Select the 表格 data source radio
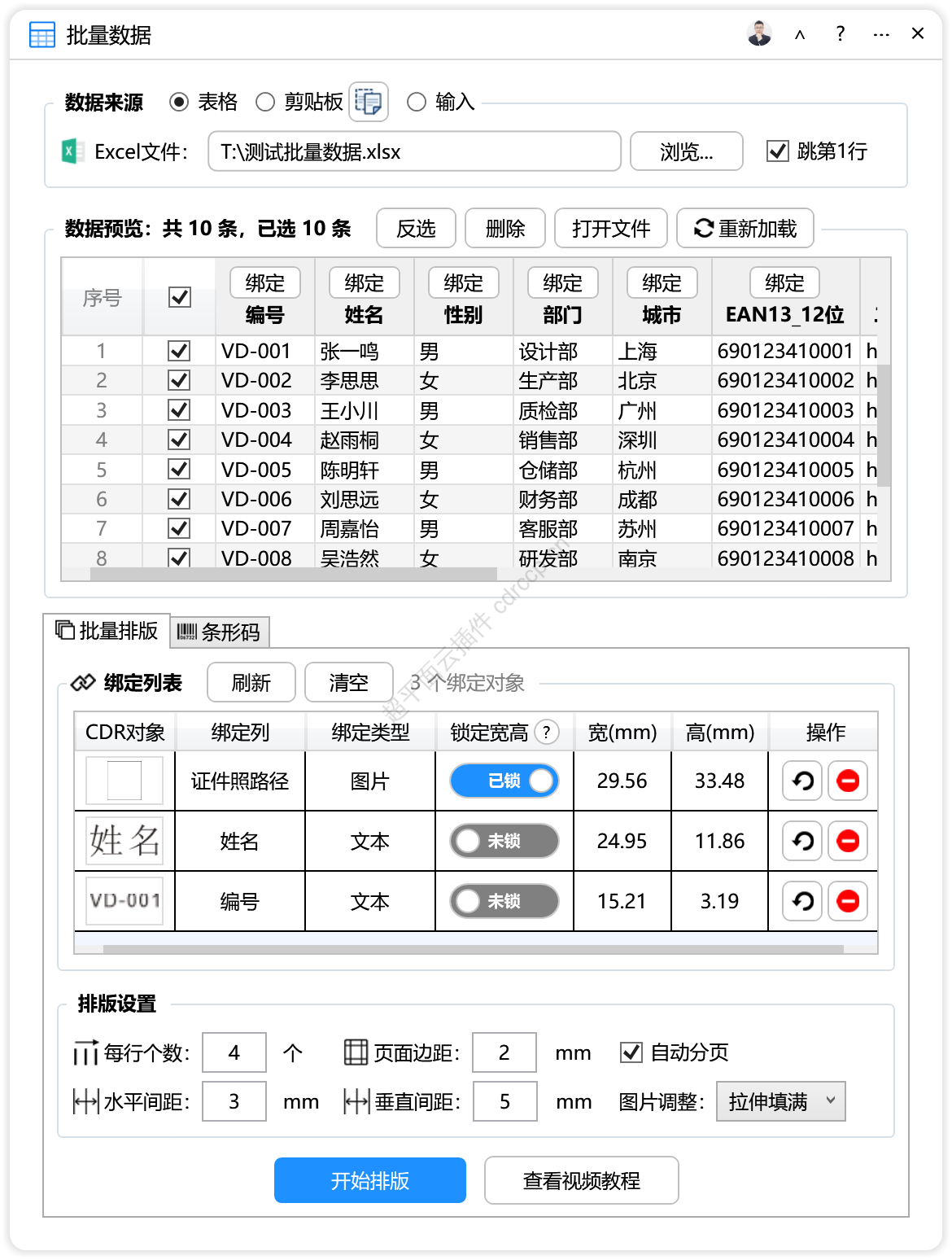The image size is (952, 1260). pos(179,102)
